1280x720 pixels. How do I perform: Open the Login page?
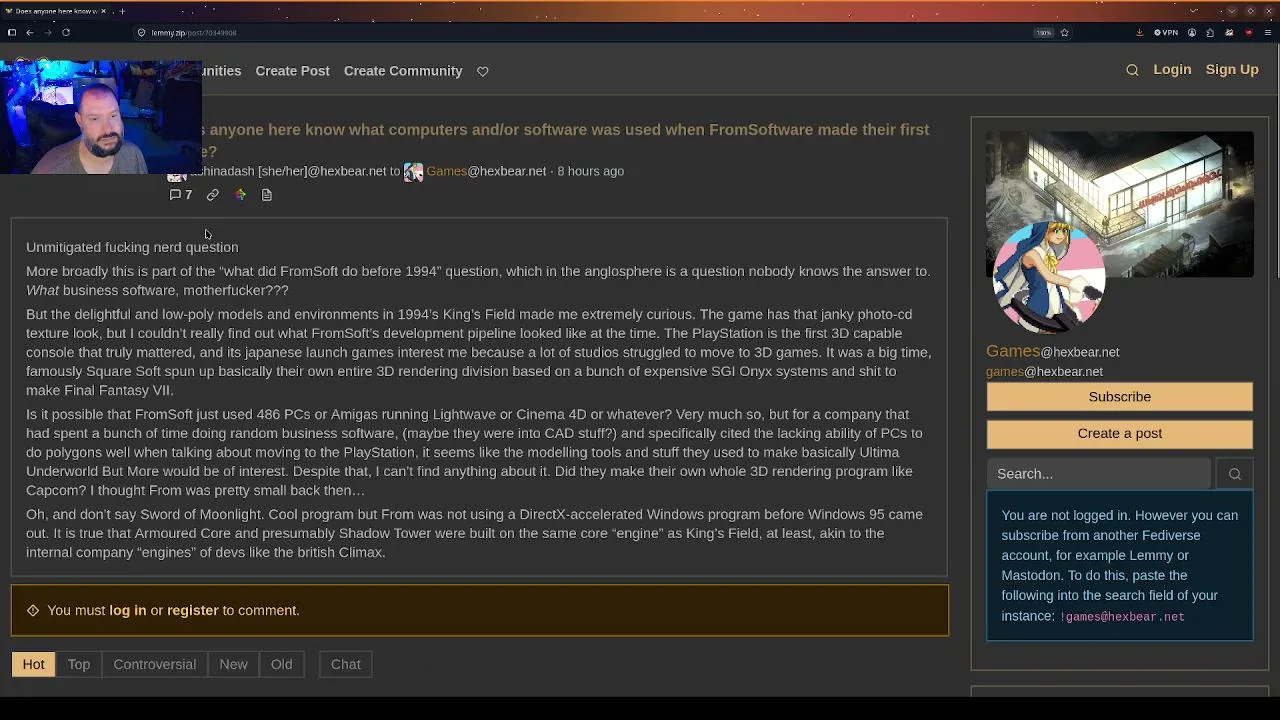coord(1172,70)
